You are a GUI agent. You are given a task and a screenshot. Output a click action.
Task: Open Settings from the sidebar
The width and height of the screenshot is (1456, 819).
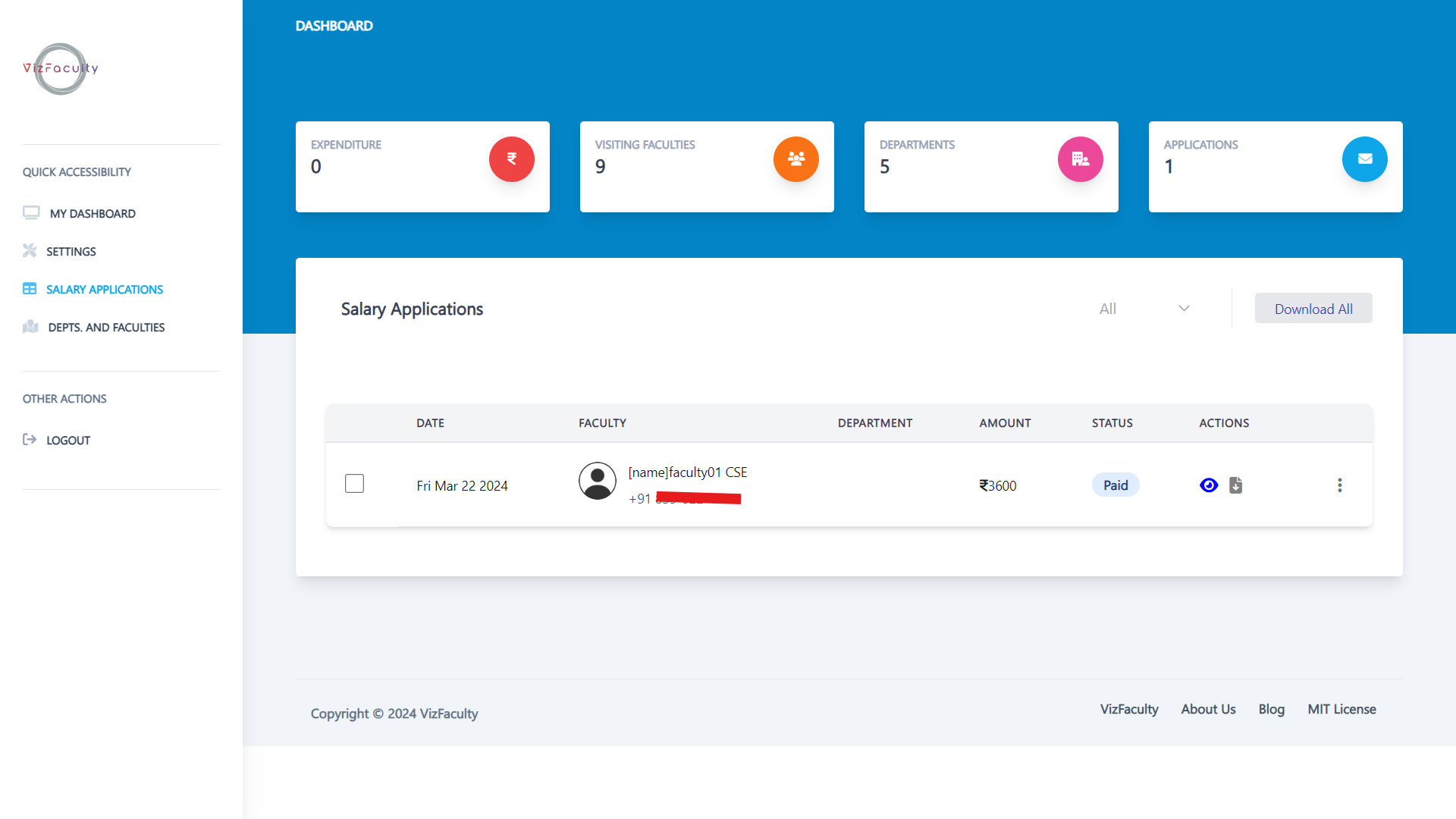[71, 252]
